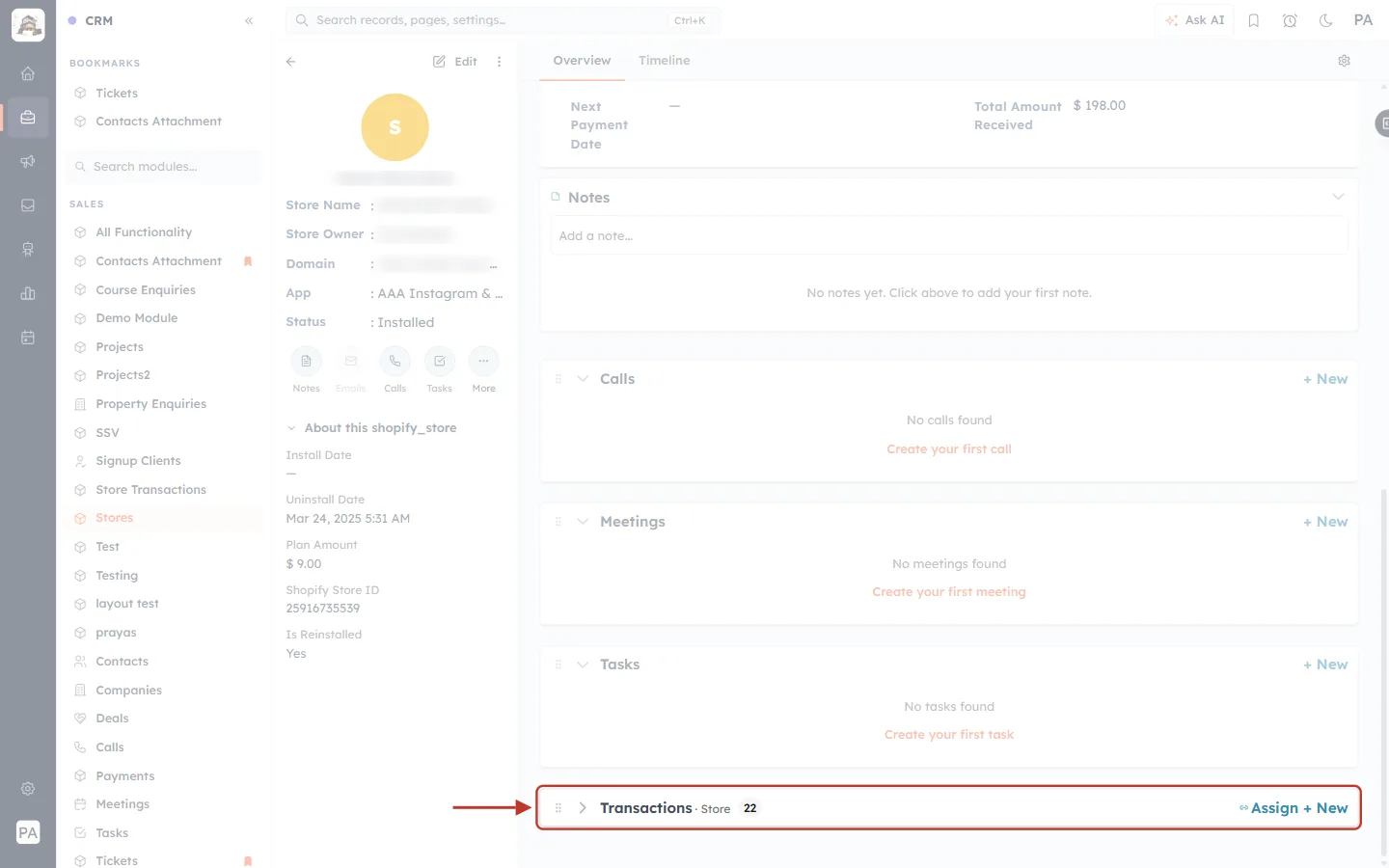Screen dimensions: 1389x868
Task: Click the back arrow in record panel
Action: 290,61
